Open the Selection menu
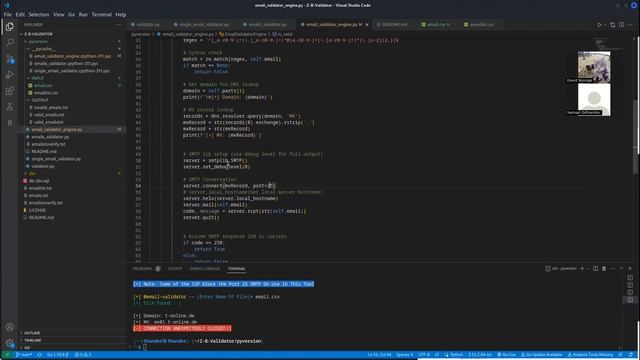This screenshot has height=360, width=640. pyautogui.click(x=39, y=14)
